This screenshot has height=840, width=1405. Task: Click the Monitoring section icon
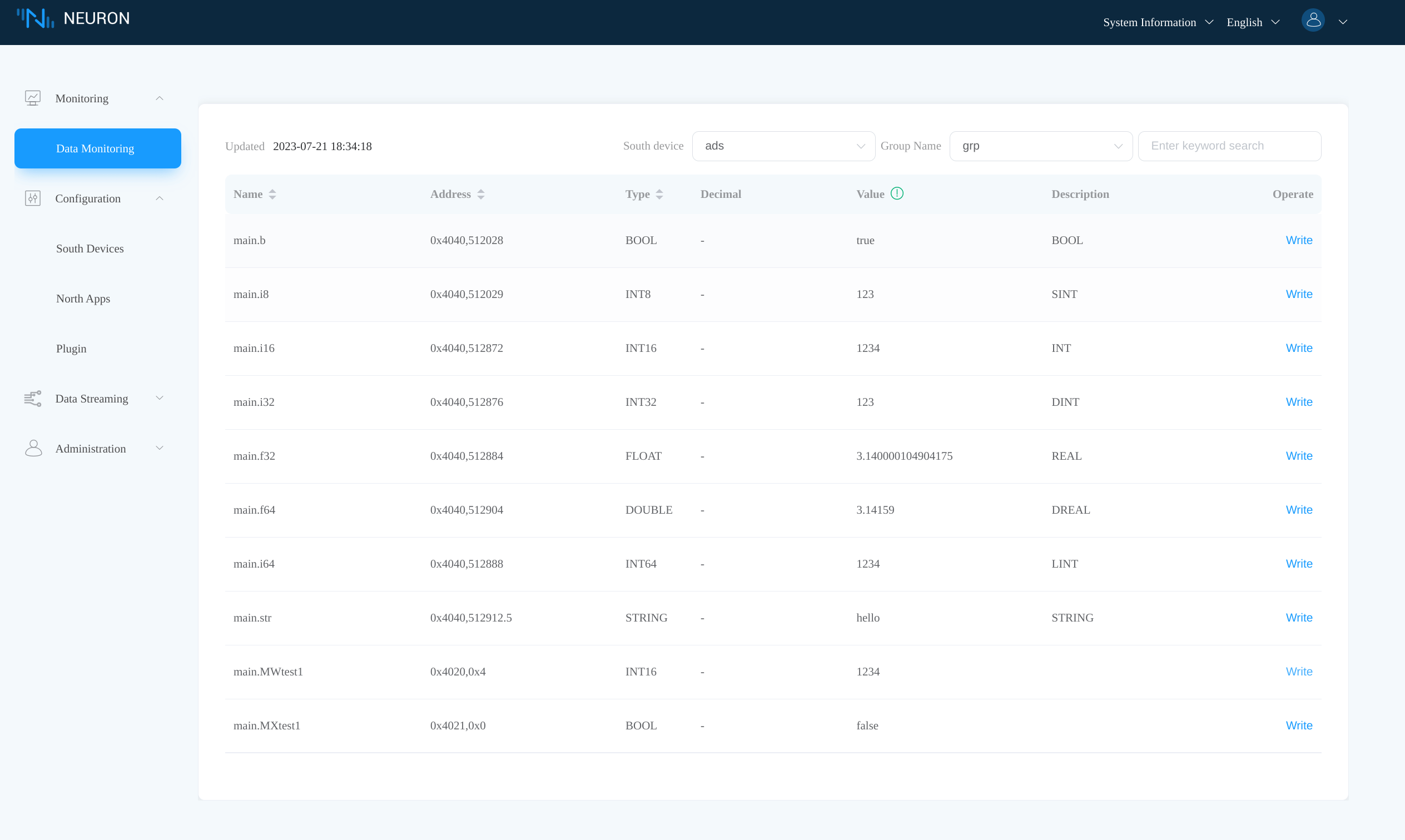pos(33,98)
